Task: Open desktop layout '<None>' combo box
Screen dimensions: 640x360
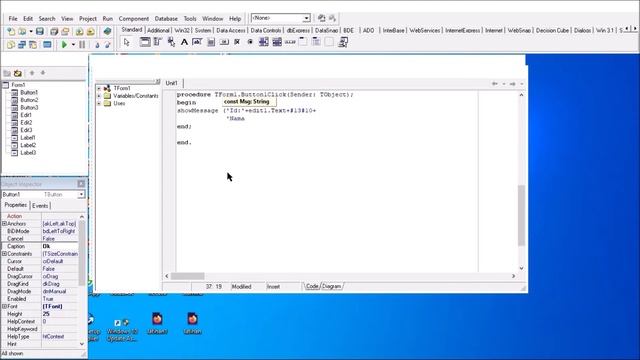Action: [x=281, y=18]
